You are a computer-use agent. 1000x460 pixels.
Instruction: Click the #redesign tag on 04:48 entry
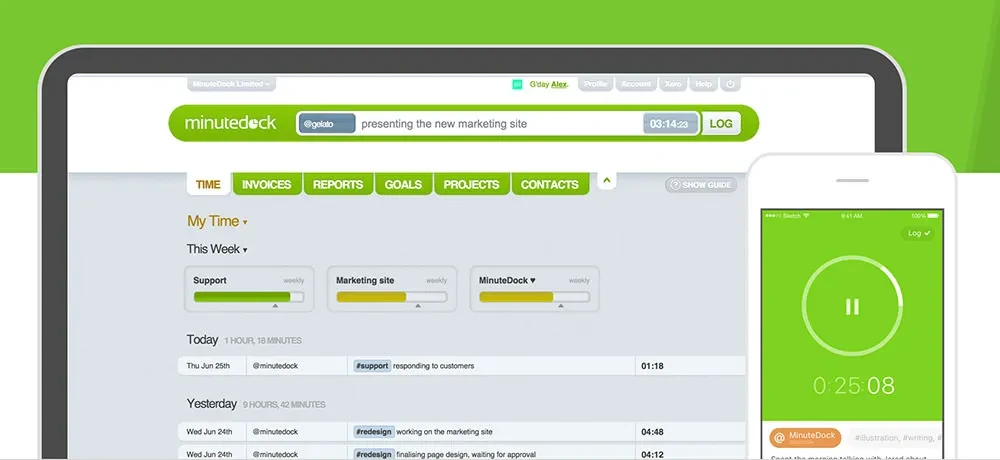click(x=374, y=432)
